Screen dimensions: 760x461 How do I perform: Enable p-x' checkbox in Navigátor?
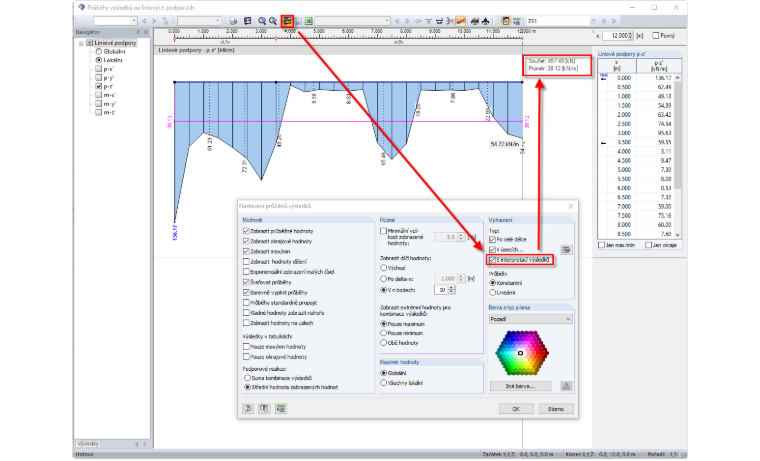(x=98, y=69)
